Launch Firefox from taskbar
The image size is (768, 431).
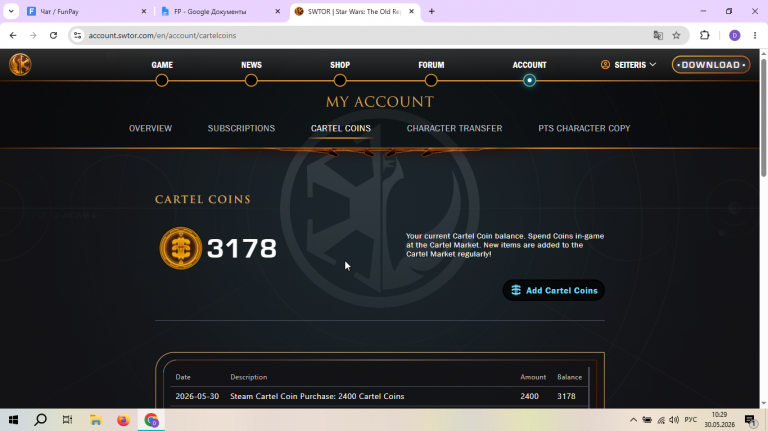[123, 420]
